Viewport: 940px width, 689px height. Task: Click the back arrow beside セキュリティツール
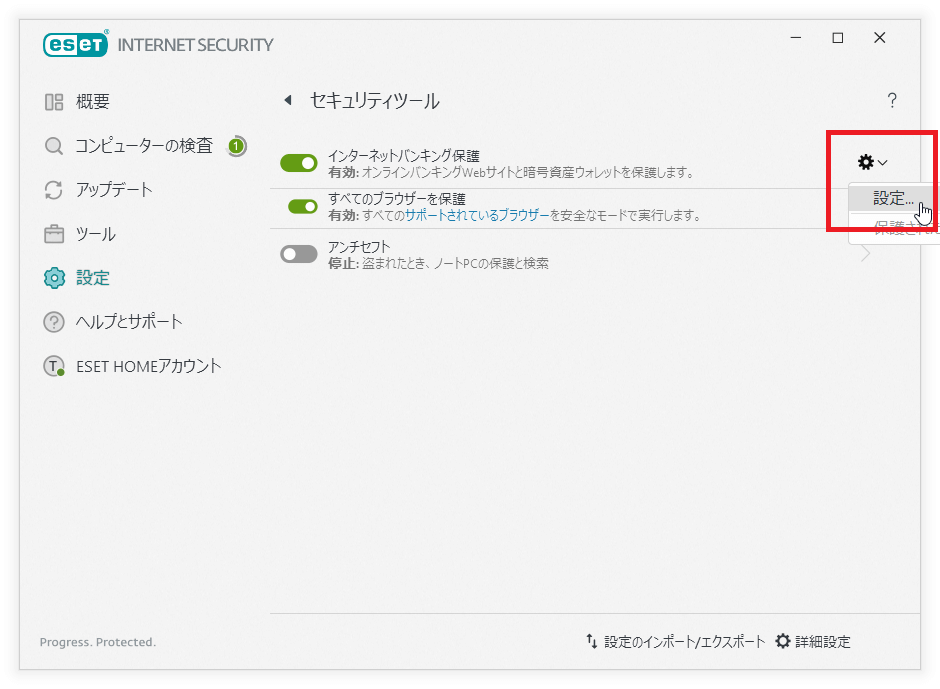point(288,101)
